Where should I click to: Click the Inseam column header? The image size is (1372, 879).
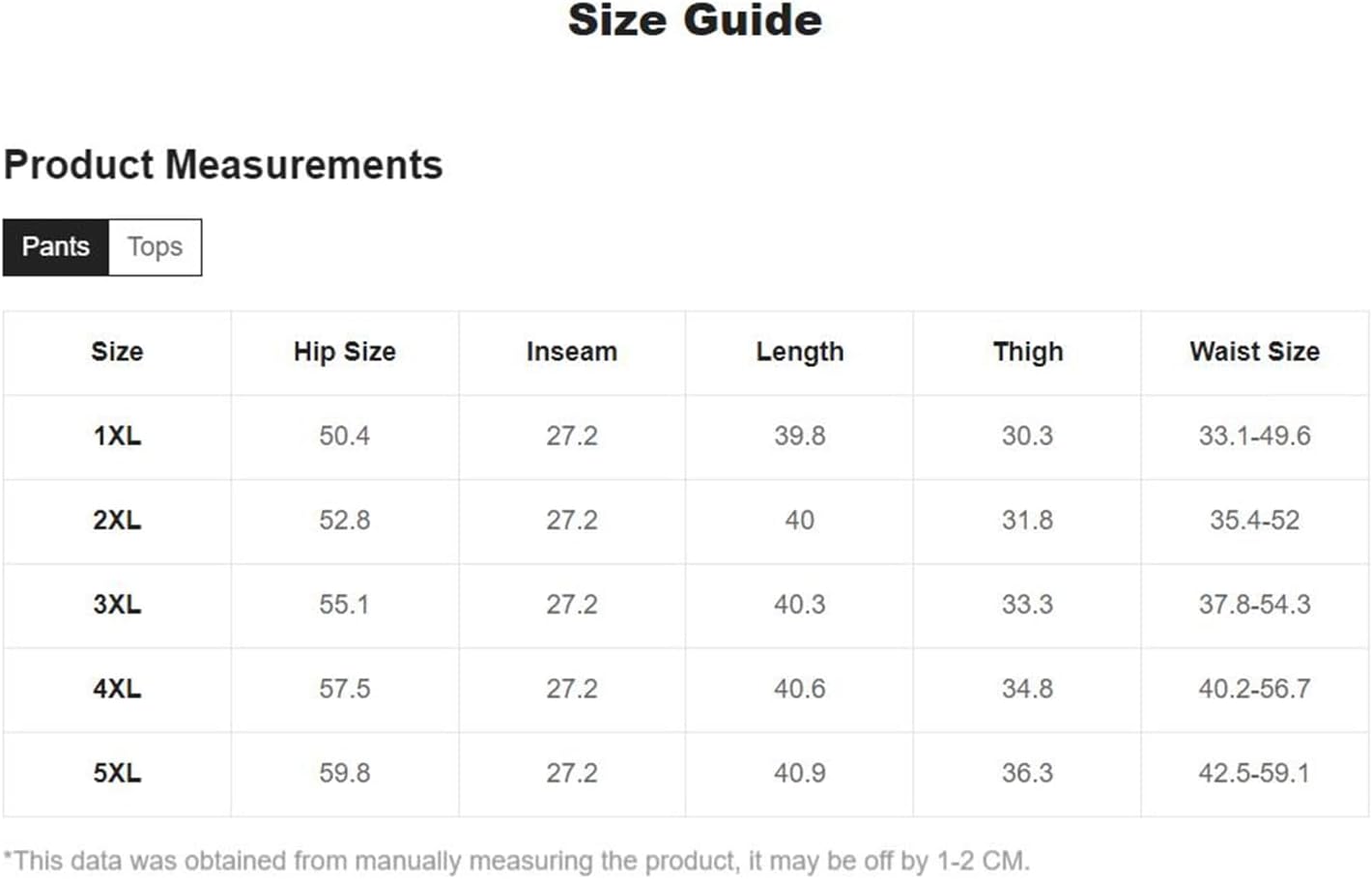pyautogui.click(x=572, y=352)
